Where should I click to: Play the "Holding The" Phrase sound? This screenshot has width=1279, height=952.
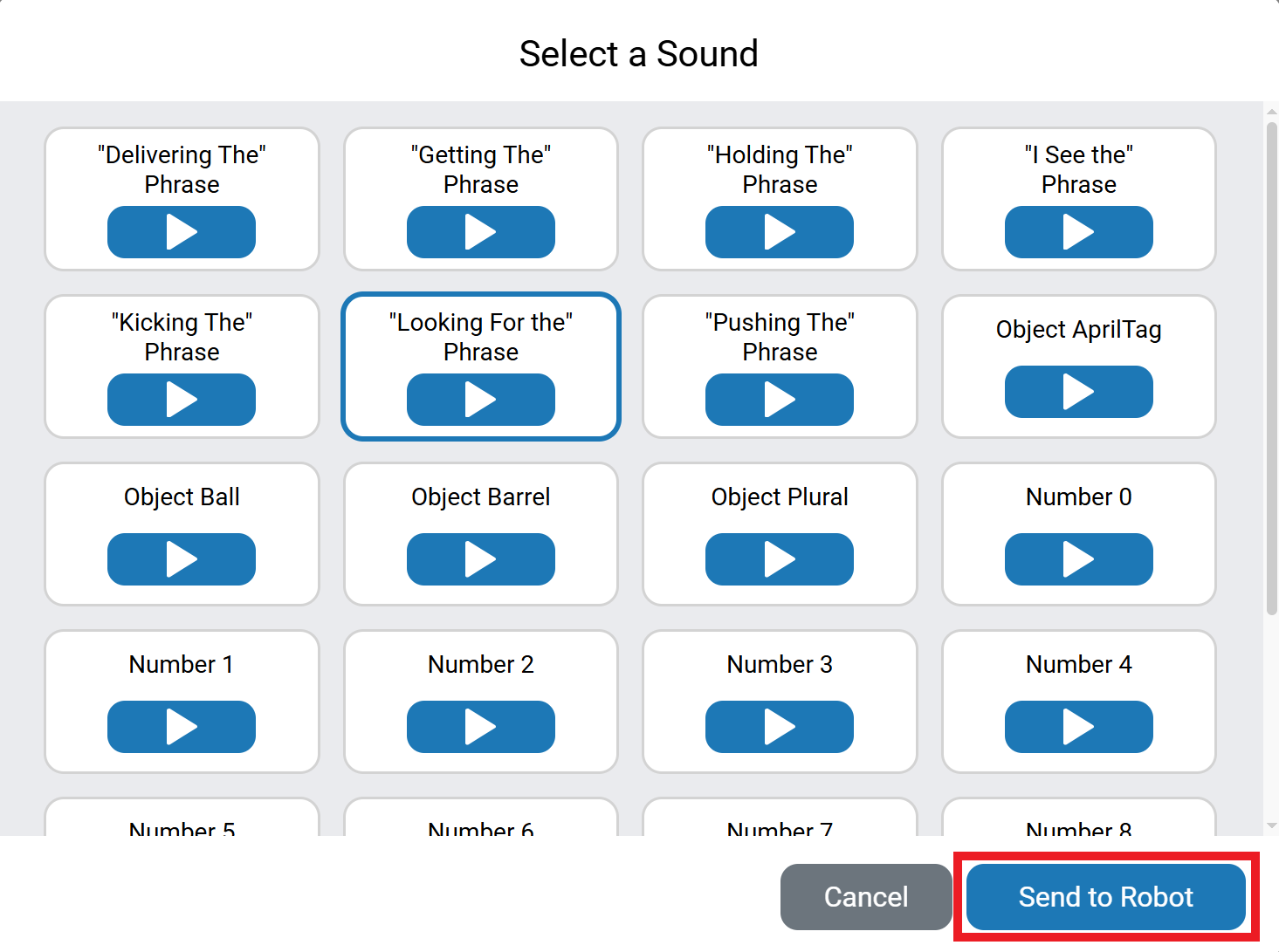[780, 232]
